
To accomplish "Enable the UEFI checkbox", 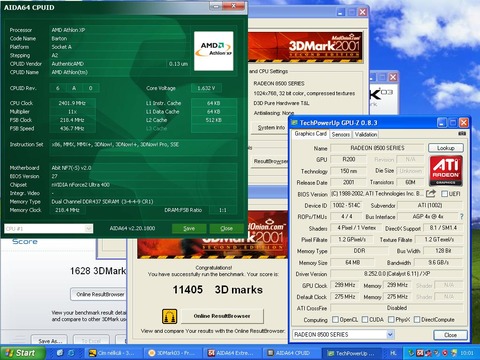I will tap(444, 194).
